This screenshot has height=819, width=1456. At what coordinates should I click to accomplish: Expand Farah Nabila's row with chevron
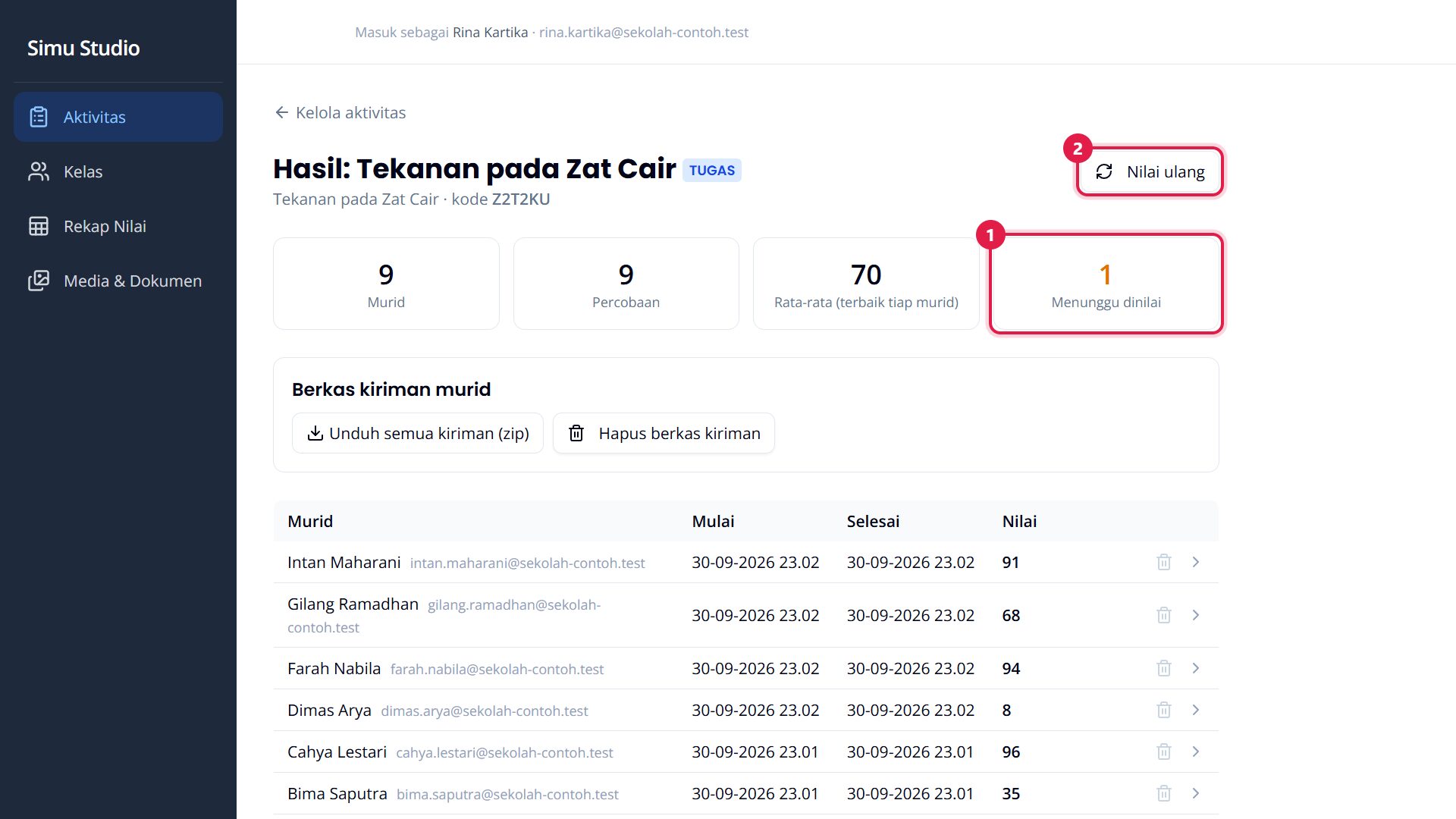point(1196,668)
